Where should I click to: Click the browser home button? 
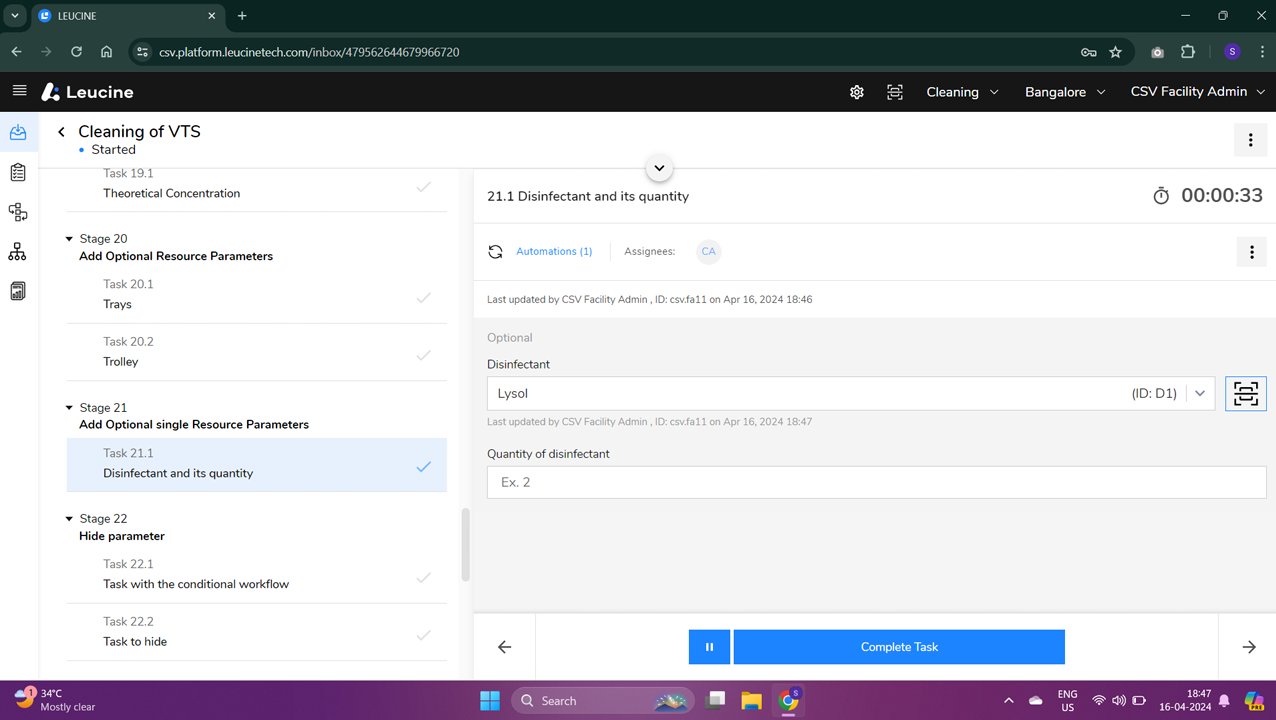(106, 52)
